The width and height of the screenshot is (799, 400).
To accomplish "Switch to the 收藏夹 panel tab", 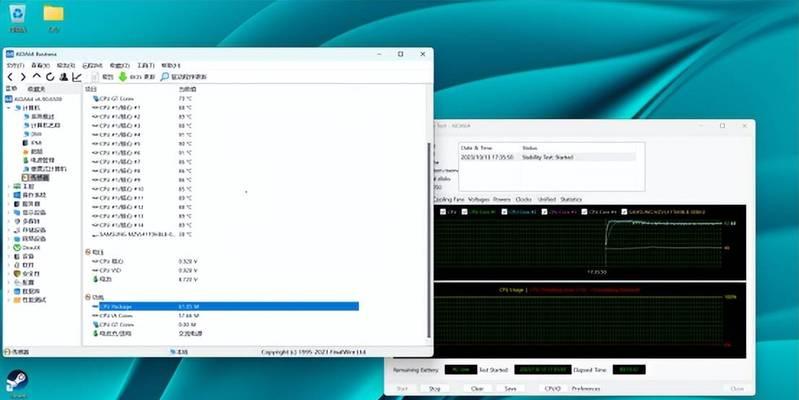I will [36, 89].
